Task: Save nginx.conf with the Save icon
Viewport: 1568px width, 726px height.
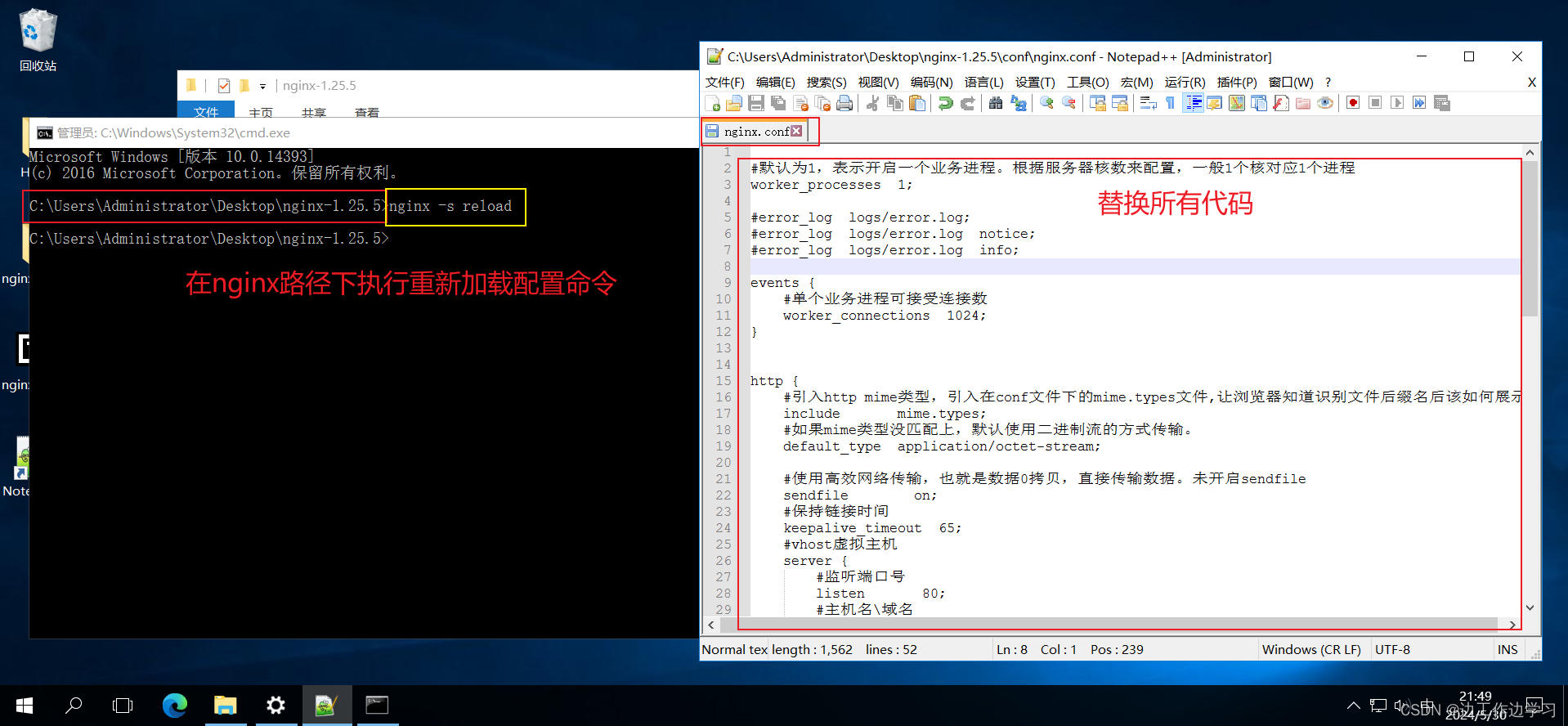Action: tap(756, 103)
